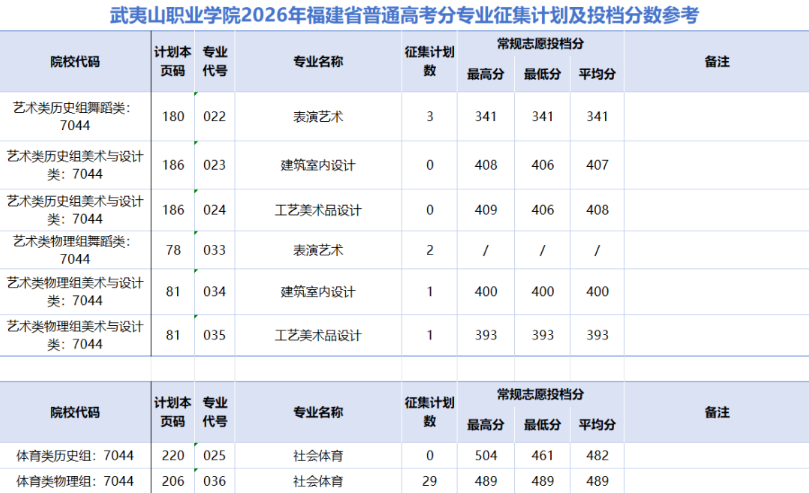
Task: Click major code 036
Action: (215, 481)
